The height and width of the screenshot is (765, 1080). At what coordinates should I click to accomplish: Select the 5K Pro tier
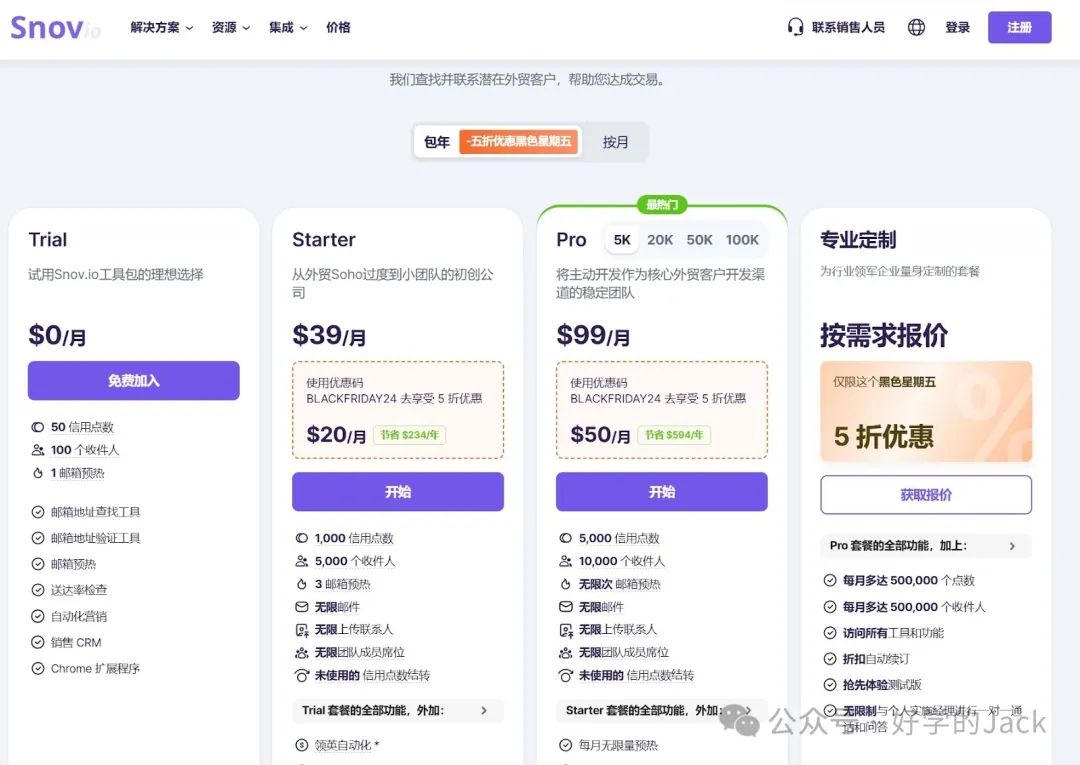(622, 240)
